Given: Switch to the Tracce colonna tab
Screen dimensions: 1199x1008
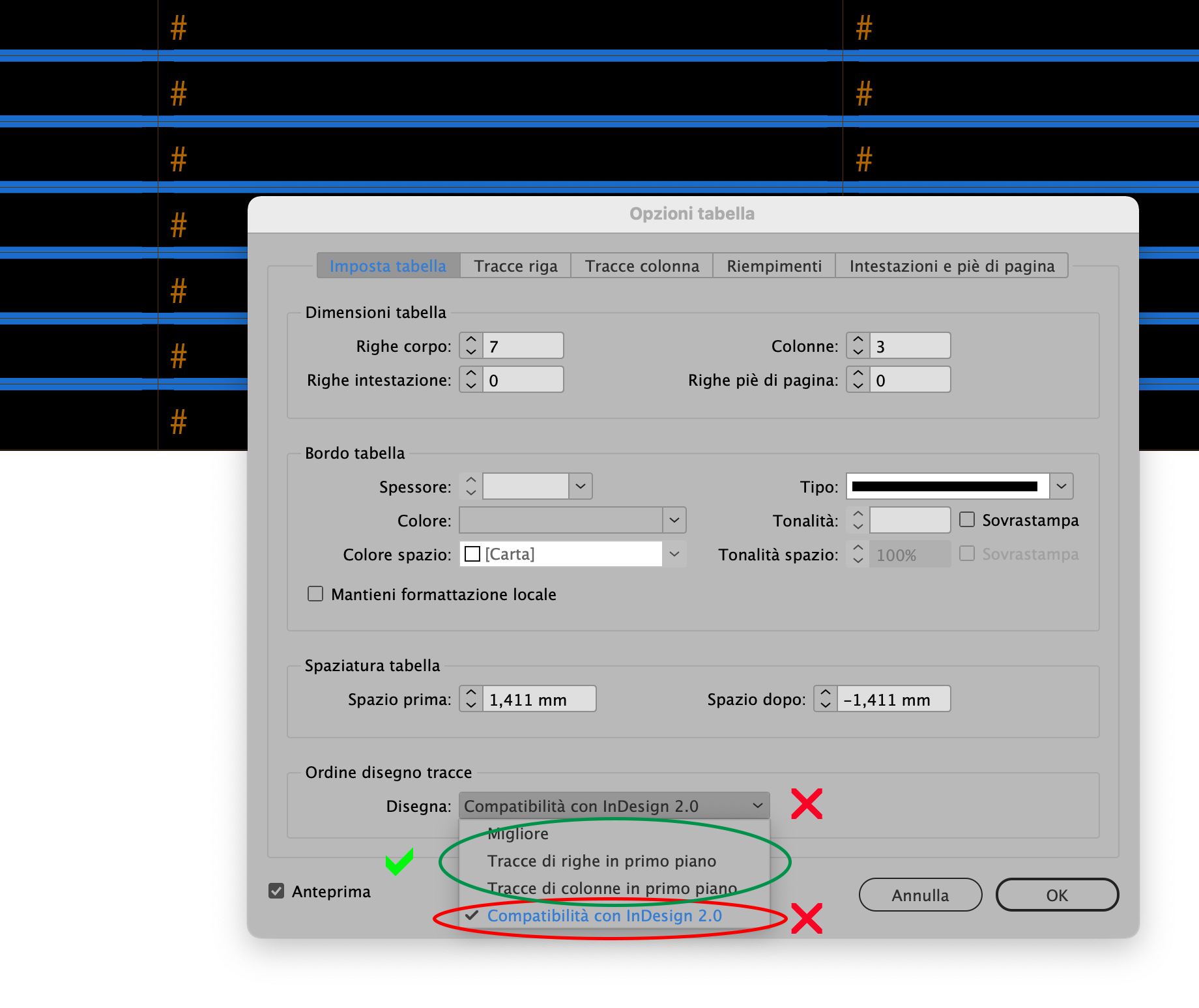Looking at the screenshot, I should [641, 266].
